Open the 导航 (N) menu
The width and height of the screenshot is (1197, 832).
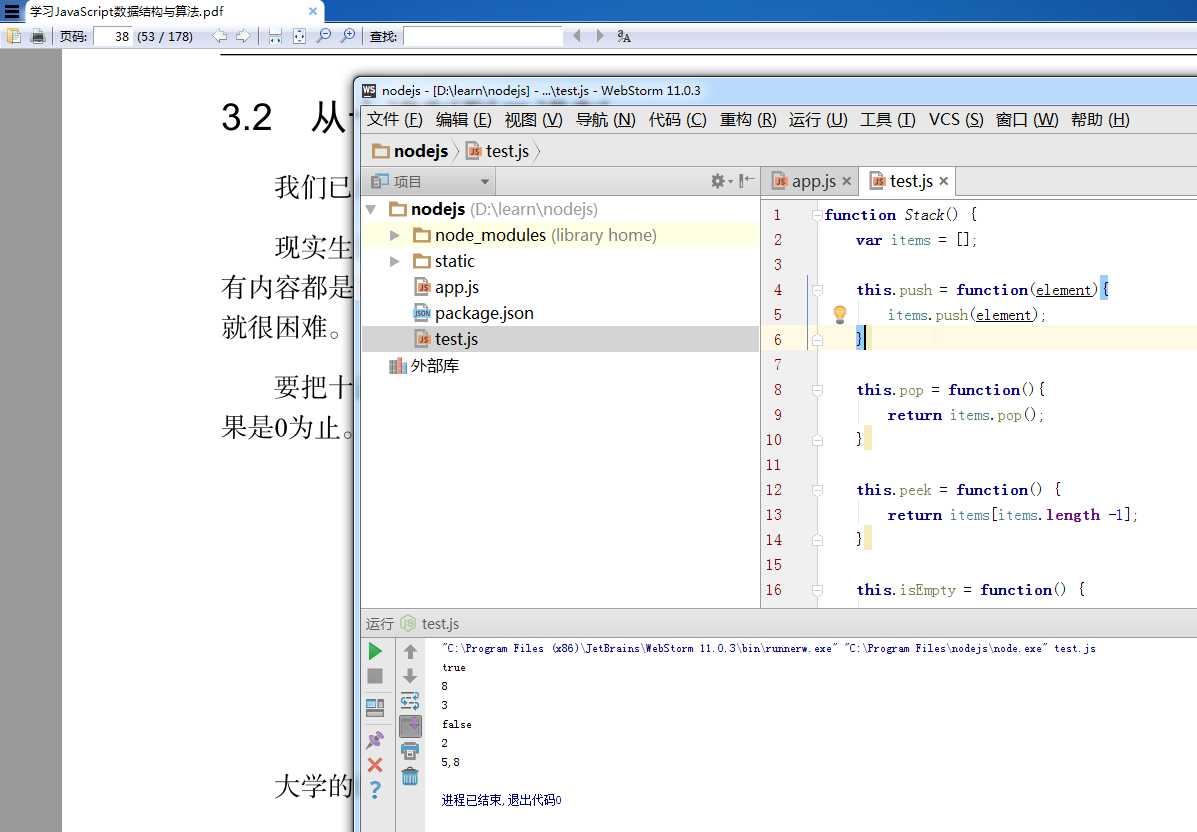[x=605, y=120]
